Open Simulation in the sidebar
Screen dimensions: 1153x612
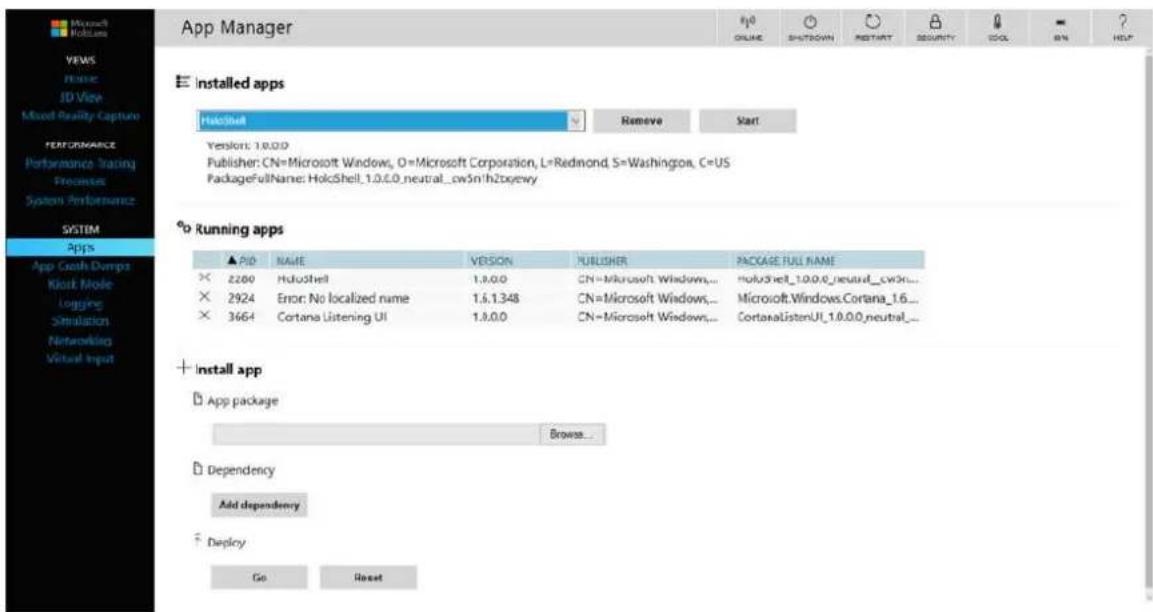81,321
